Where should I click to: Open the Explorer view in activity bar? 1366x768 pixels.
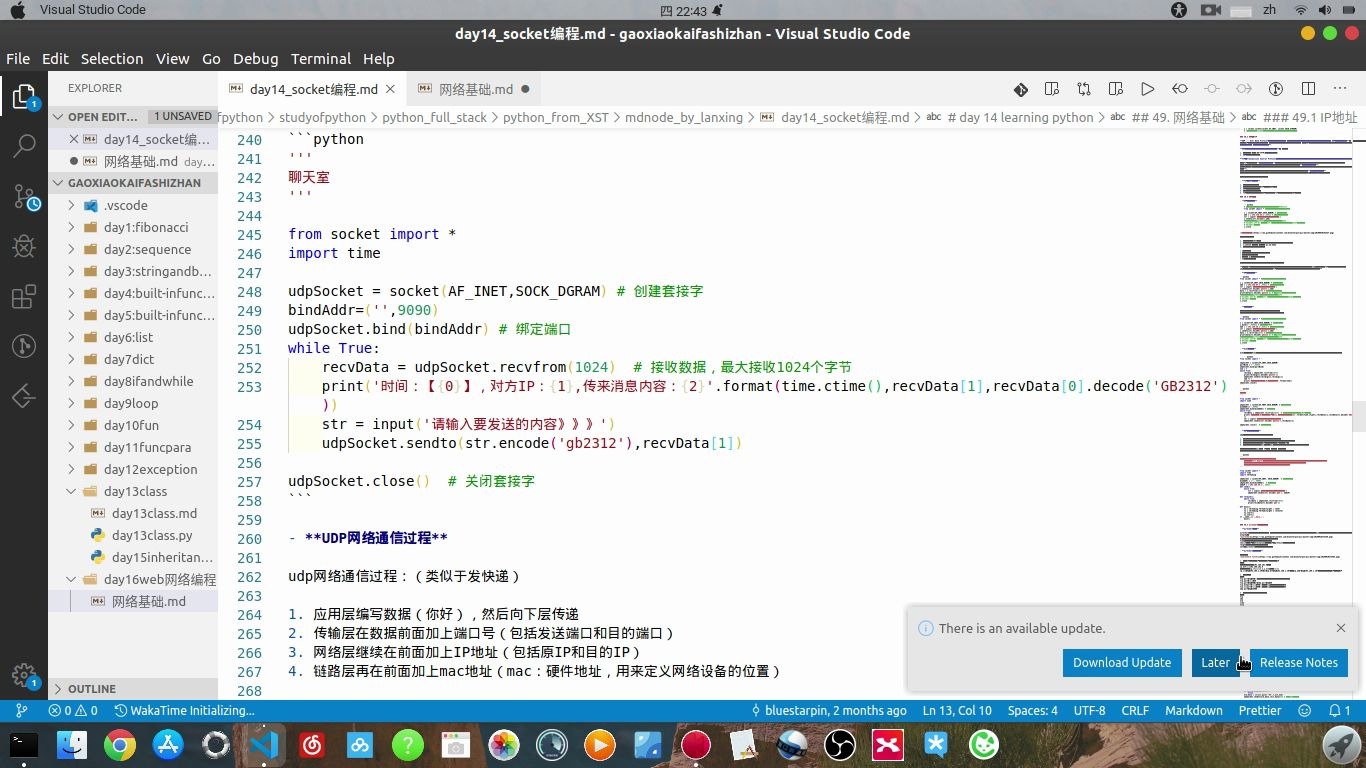[x=24, y=97]
